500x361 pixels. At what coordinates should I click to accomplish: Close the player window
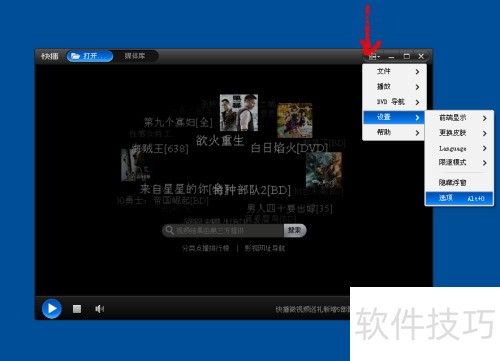coord(421,56)
